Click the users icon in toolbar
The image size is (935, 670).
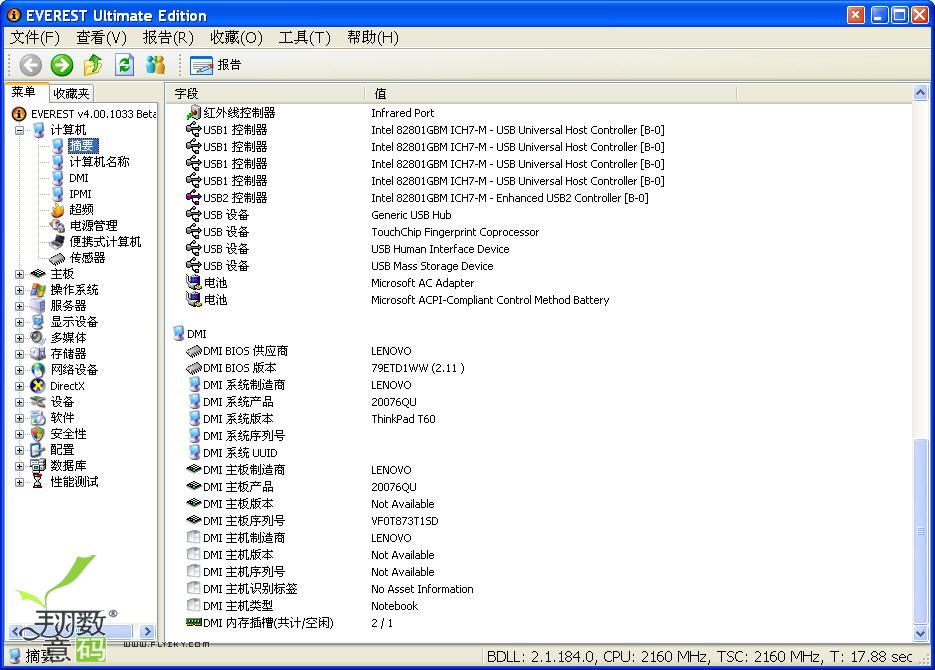155,65
